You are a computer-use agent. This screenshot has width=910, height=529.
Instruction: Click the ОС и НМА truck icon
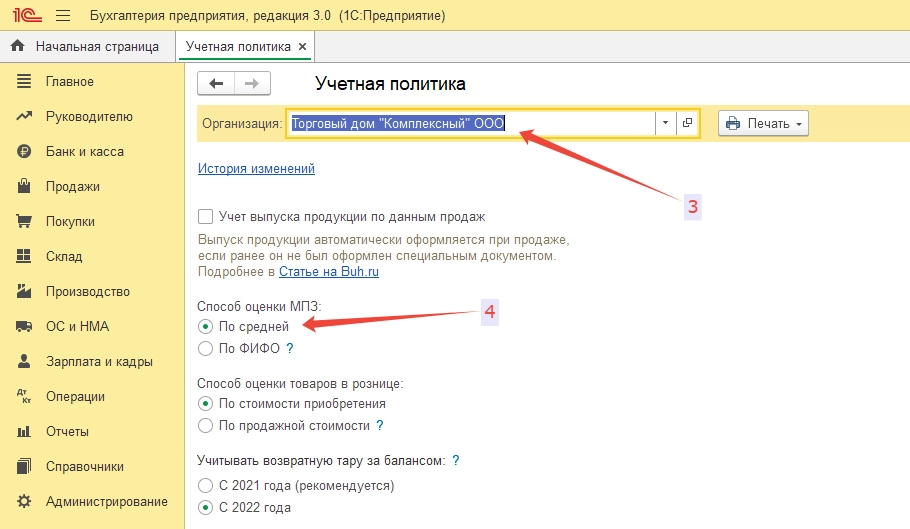[24, 327]
